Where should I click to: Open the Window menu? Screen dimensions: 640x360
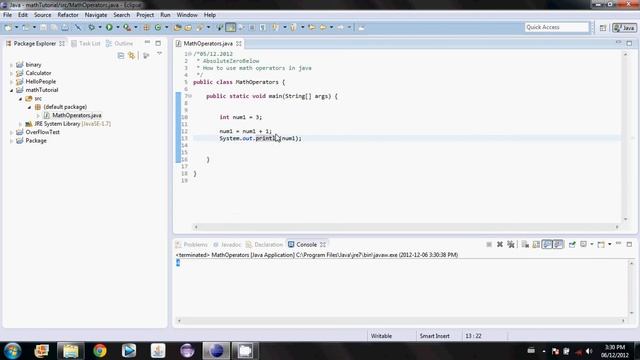click(x=187, y=15)
